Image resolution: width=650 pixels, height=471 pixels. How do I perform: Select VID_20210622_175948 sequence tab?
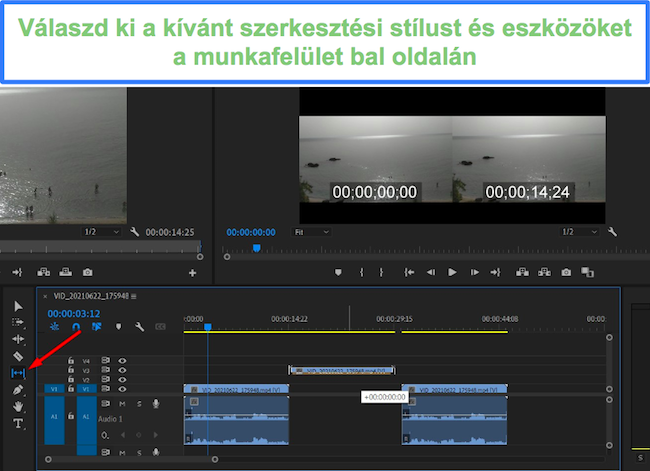tap(91, 296)
